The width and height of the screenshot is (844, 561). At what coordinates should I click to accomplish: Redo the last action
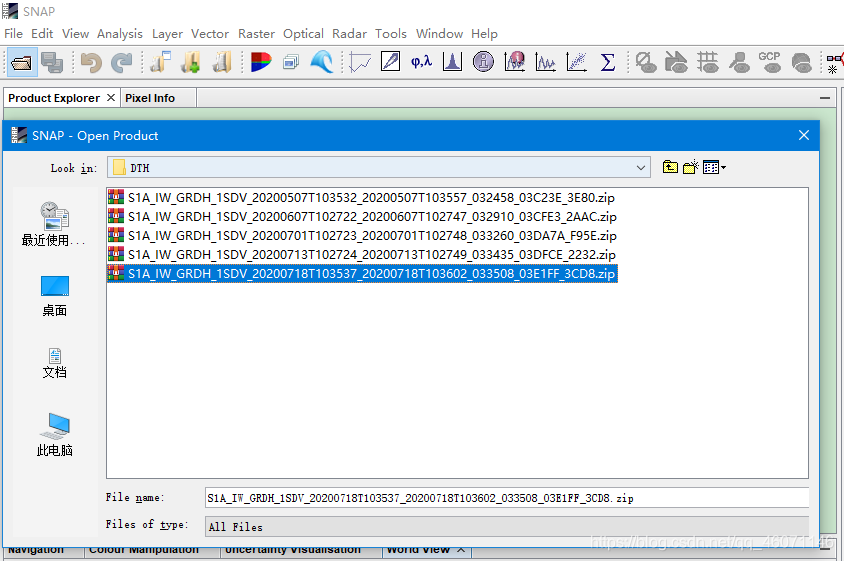(x=122, y=62)
